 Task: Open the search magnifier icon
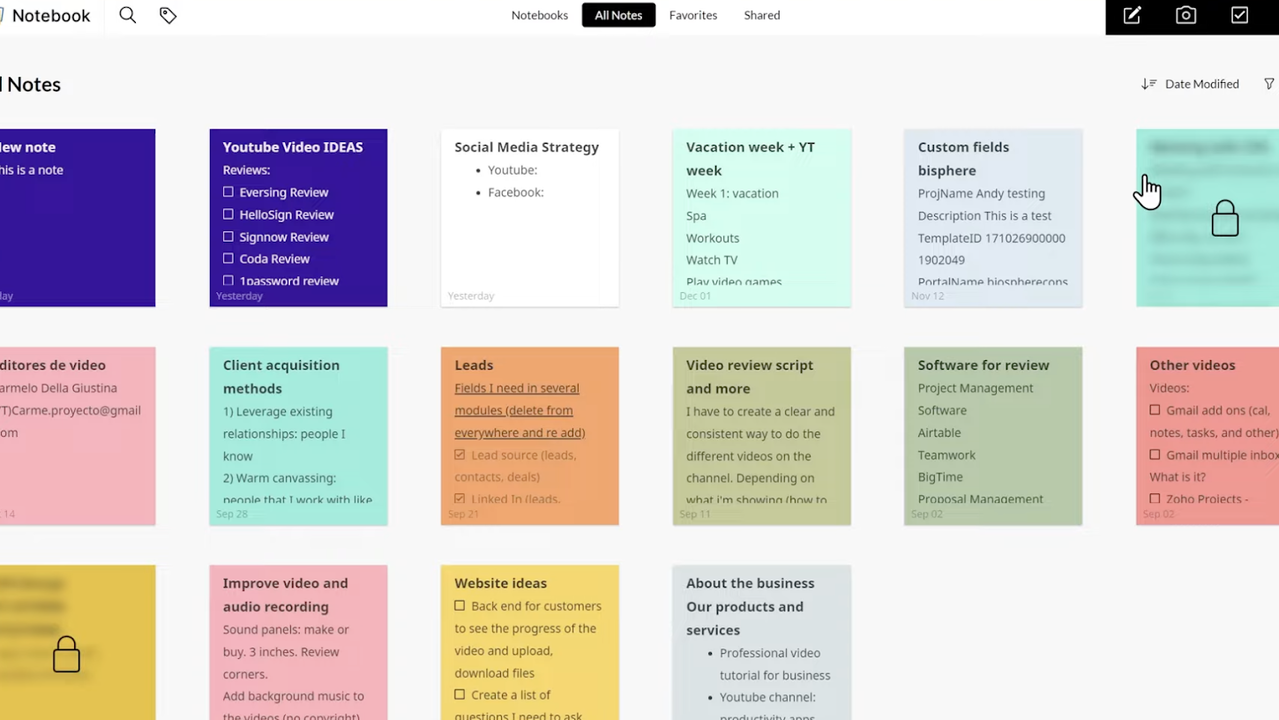pos(127,15)
